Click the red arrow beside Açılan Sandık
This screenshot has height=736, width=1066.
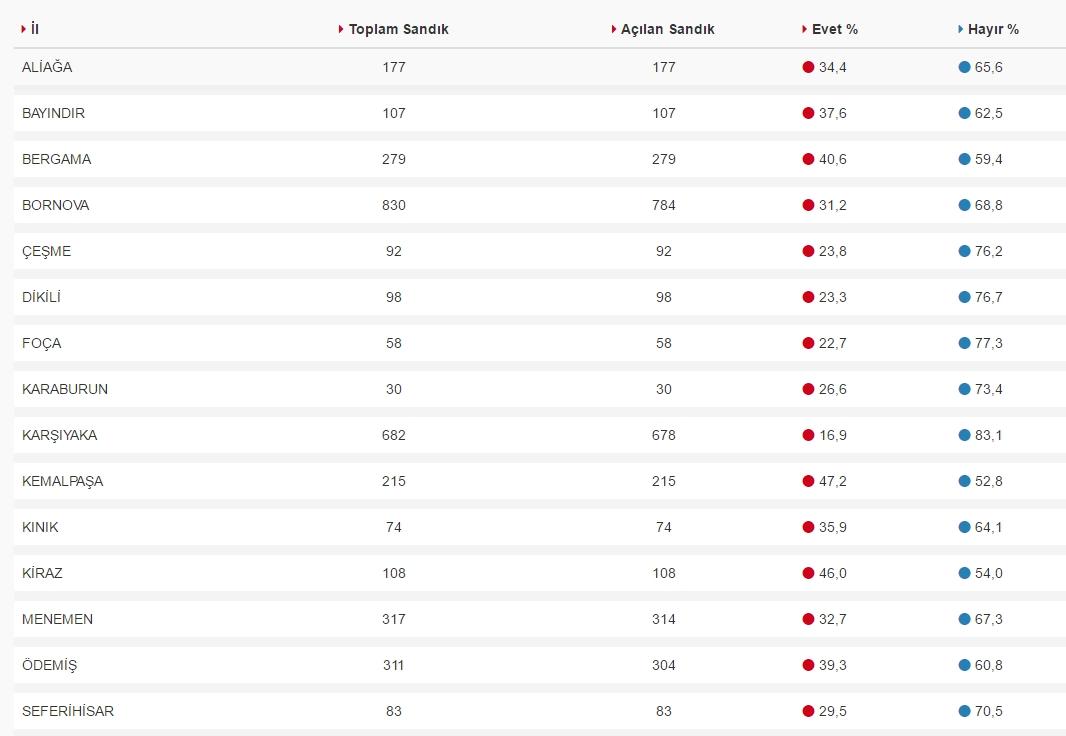pyautogui.click(x=613, y=29)
